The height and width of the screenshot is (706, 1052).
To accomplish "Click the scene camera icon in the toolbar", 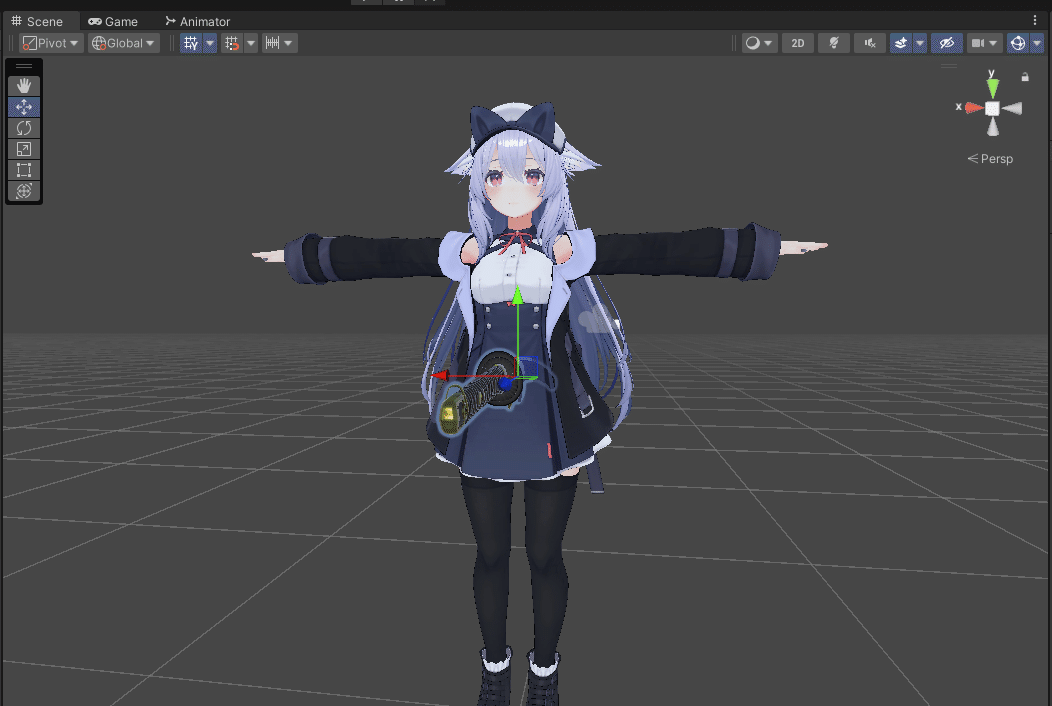I will [978, 42].
